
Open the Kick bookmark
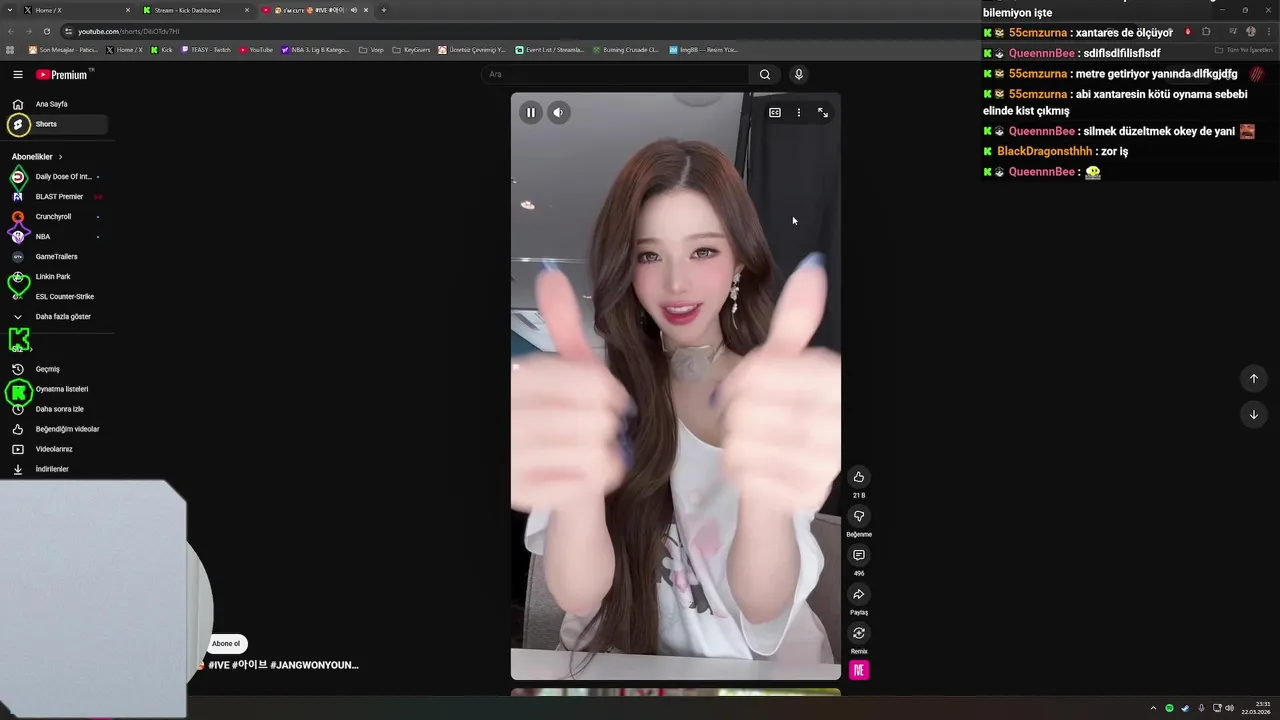(x=162, y=50)
